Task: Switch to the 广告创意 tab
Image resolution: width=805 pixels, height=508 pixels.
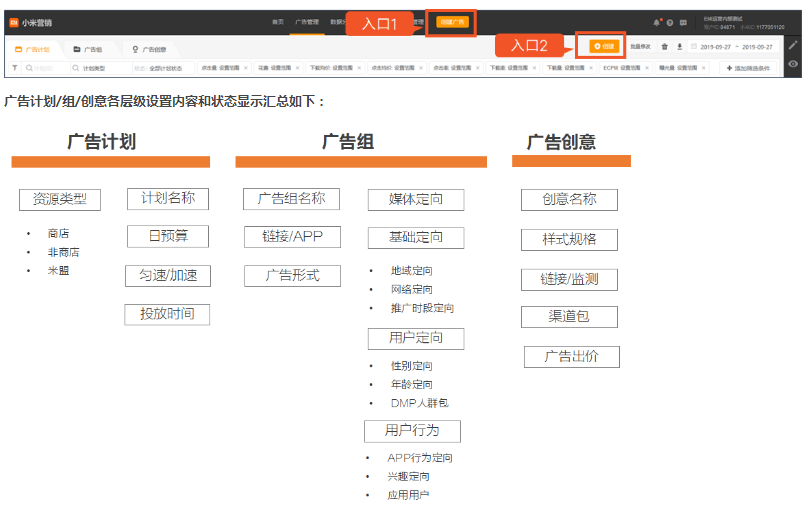Action: click(x=149, y=49)
